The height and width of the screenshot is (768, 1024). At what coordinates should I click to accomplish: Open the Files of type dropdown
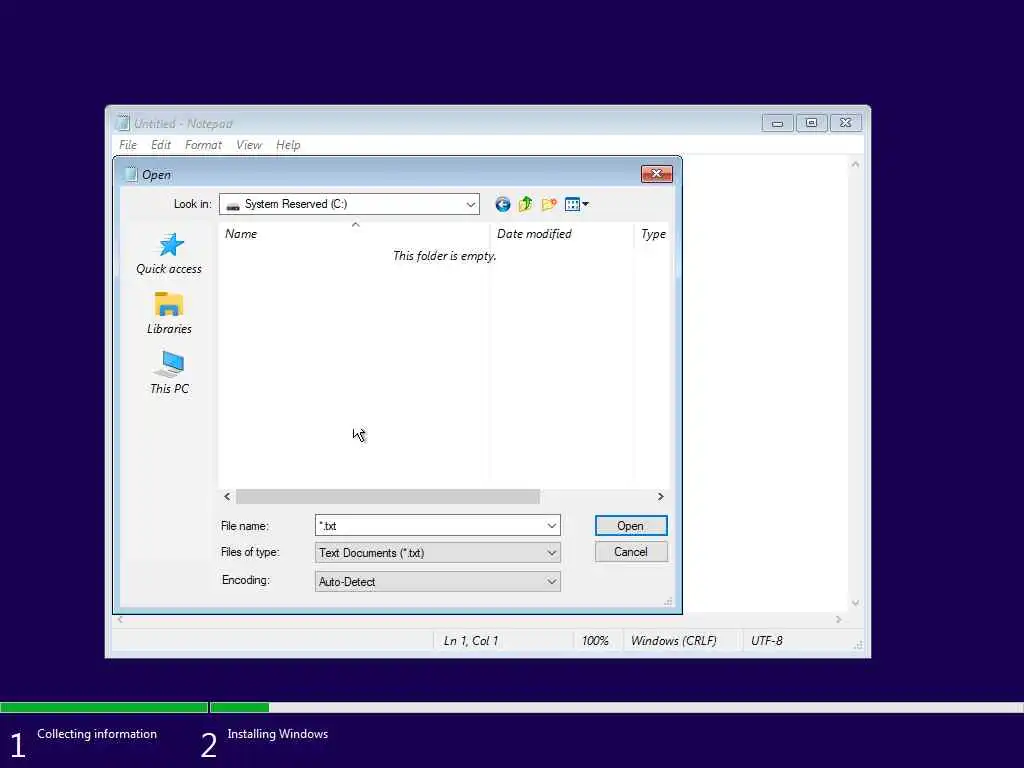tap(438, 552)
